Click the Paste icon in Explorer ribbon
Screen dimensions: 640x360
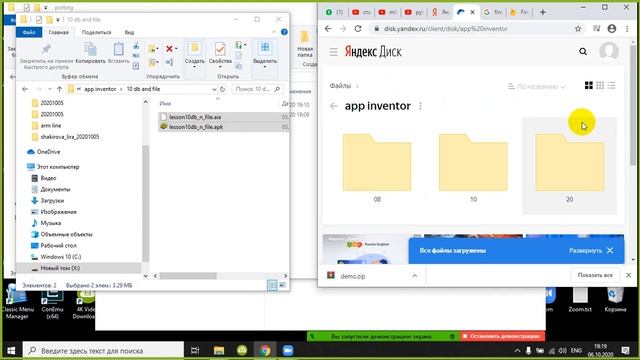(118, 49)
